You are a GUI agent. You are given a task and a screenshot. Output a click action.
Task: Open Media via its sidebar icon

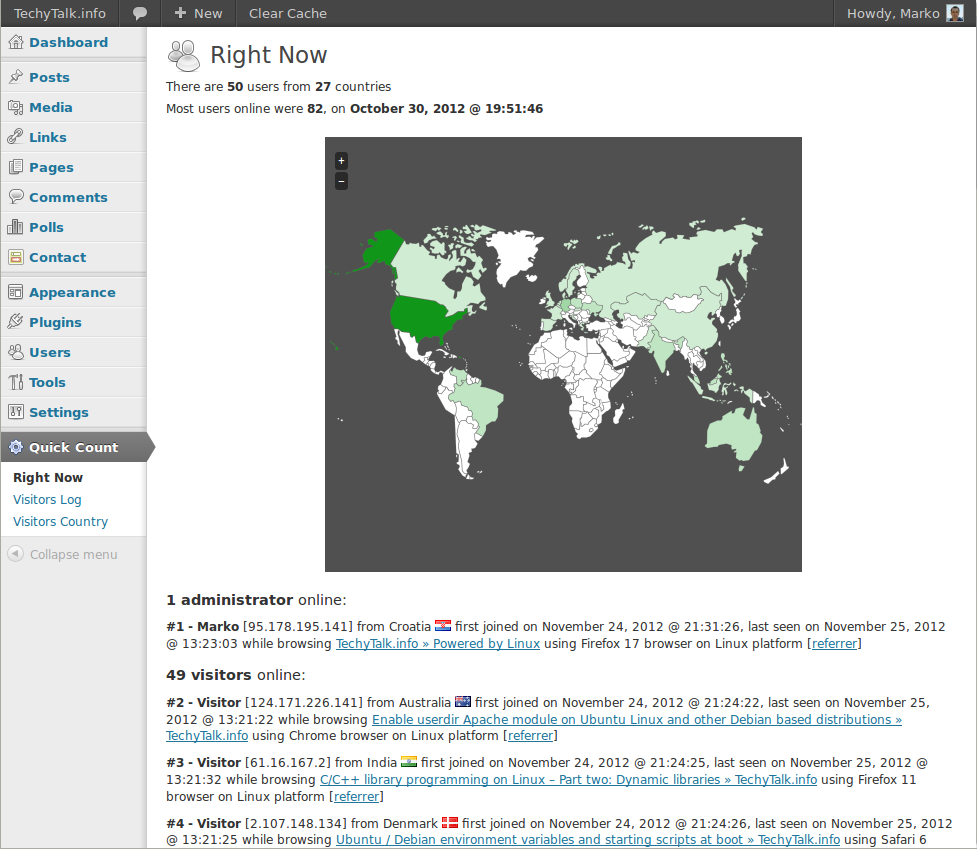tap(16, 107)
